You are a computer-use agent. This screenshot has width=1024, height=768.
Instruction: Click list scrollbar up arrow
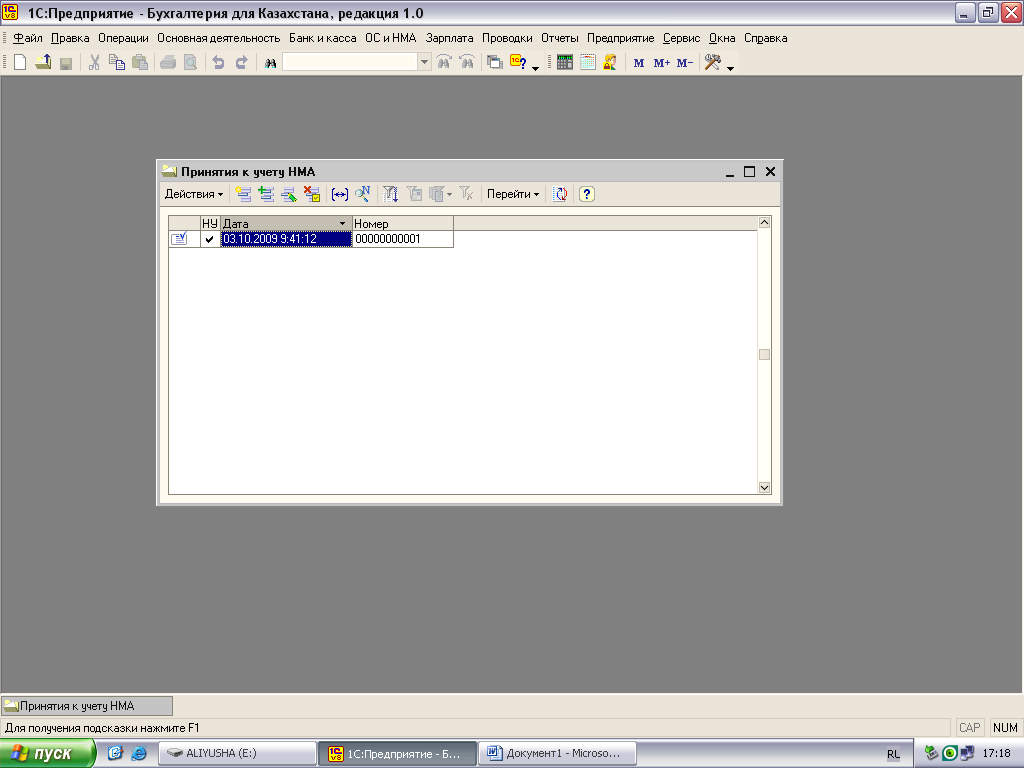pyautogui.click(x=764, y=223)
